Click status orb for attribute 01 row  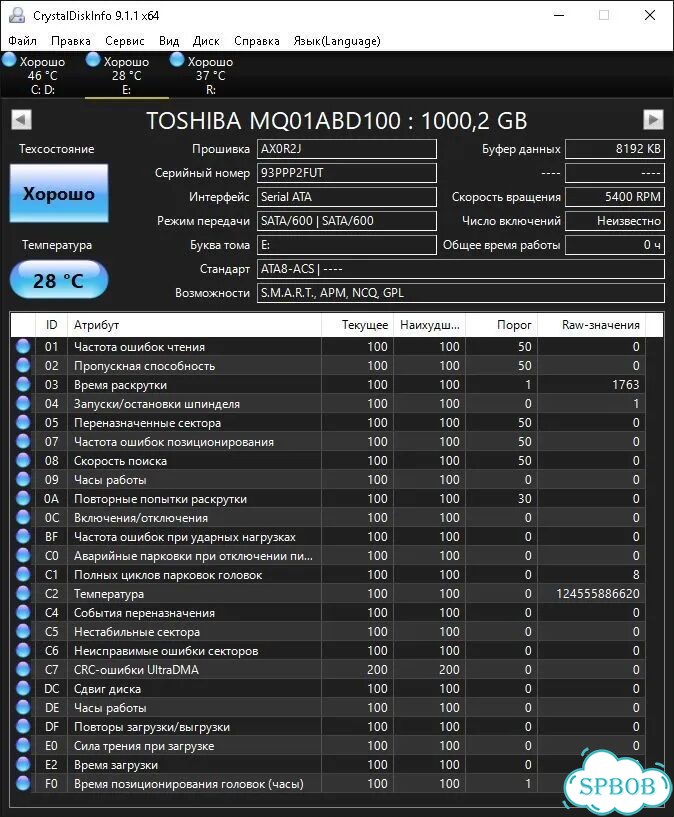(23, 346)
